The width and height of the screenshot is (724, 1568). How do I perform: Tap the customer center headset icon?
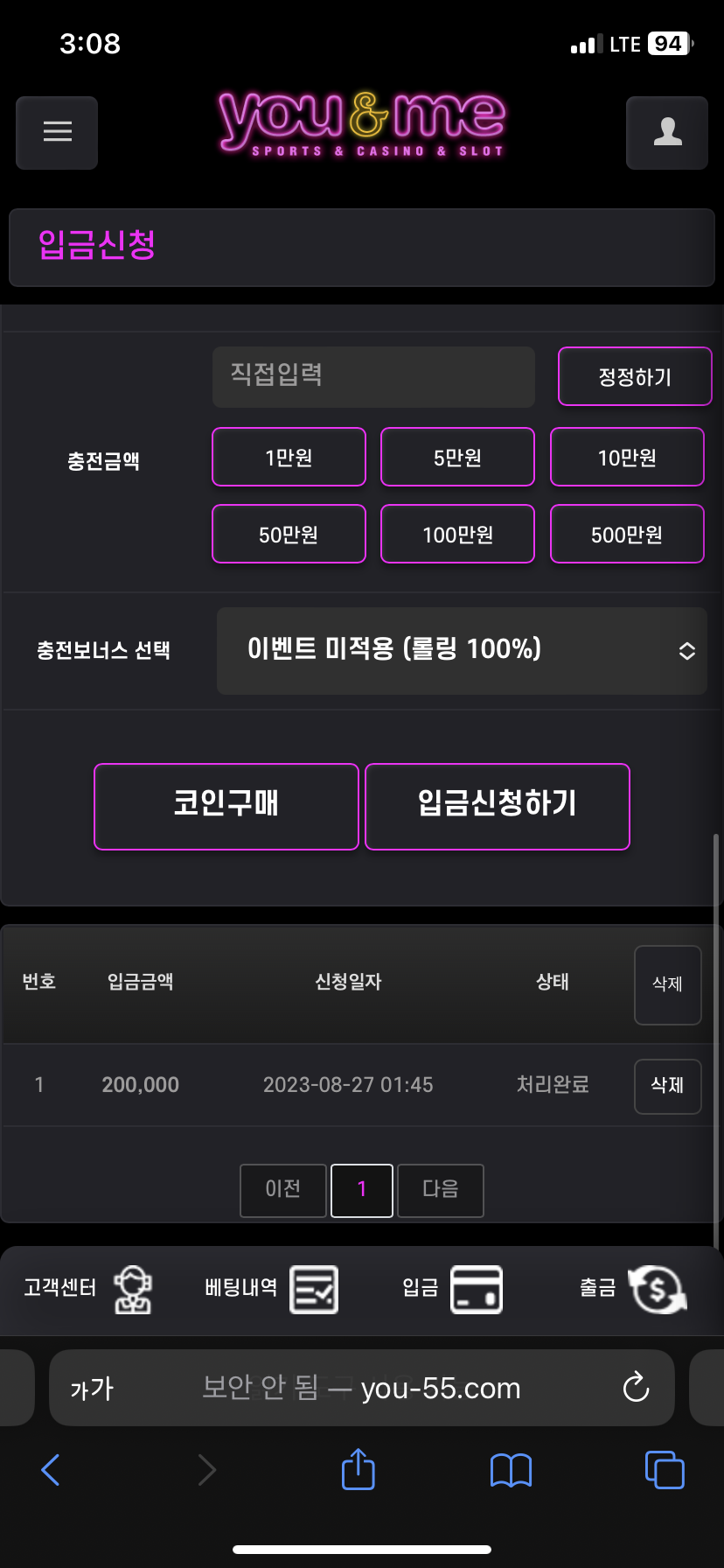133,1289
